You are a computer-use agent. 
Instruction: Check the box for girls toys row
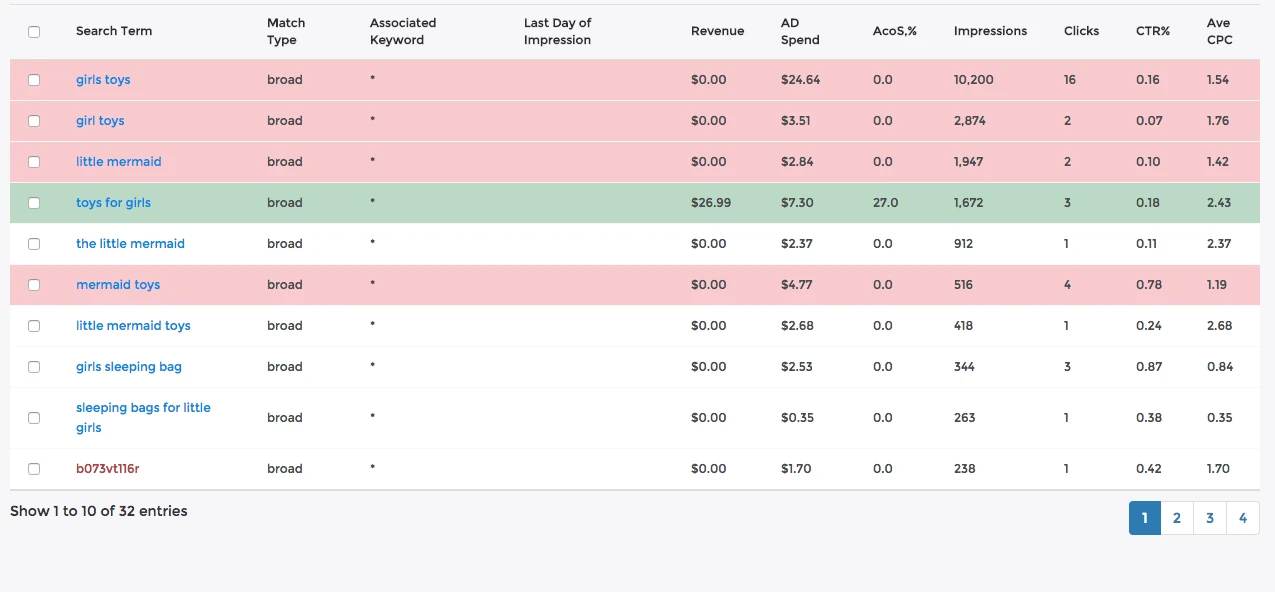point(34,80)
